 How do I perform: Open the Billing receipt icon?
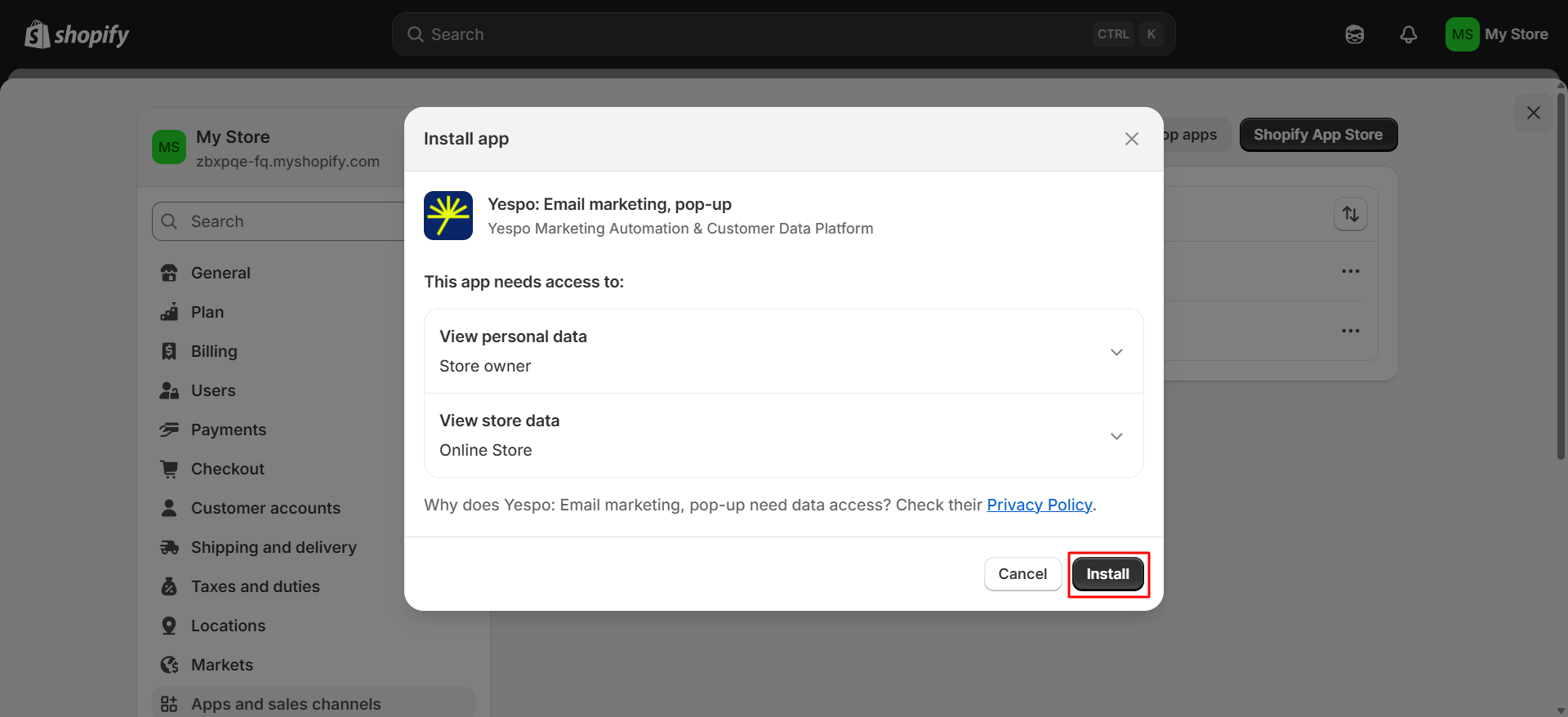pos(169,351)
